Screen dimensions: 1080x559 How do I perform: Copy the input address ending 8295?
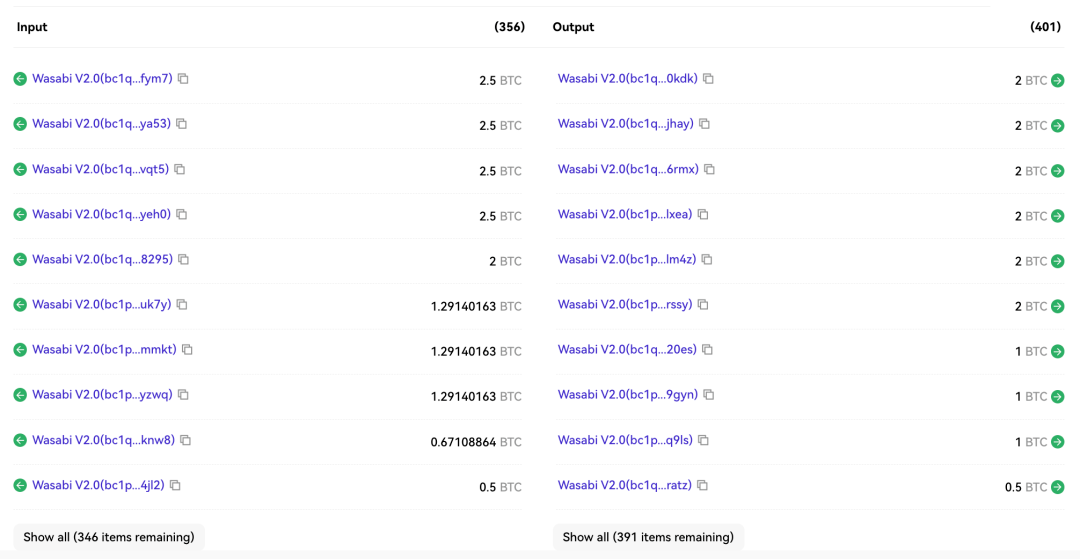coord(184,260)
